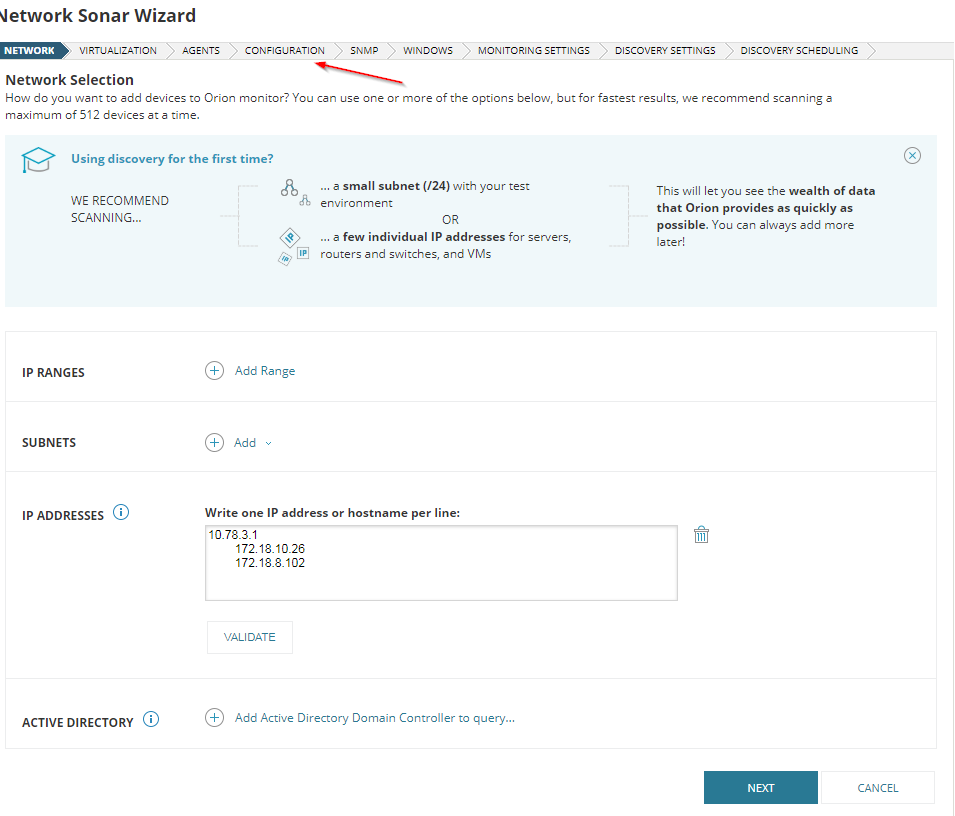Add Active Directory Domain Controller to query
955x816 pixels.
pos(375,718)
